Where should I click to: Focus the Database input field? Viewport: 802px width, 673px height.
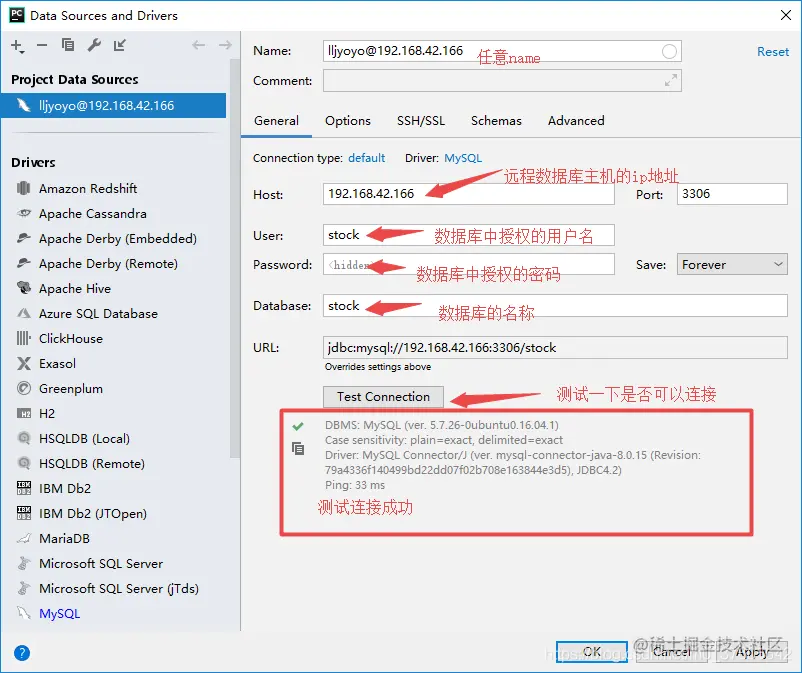pos(555,305)
